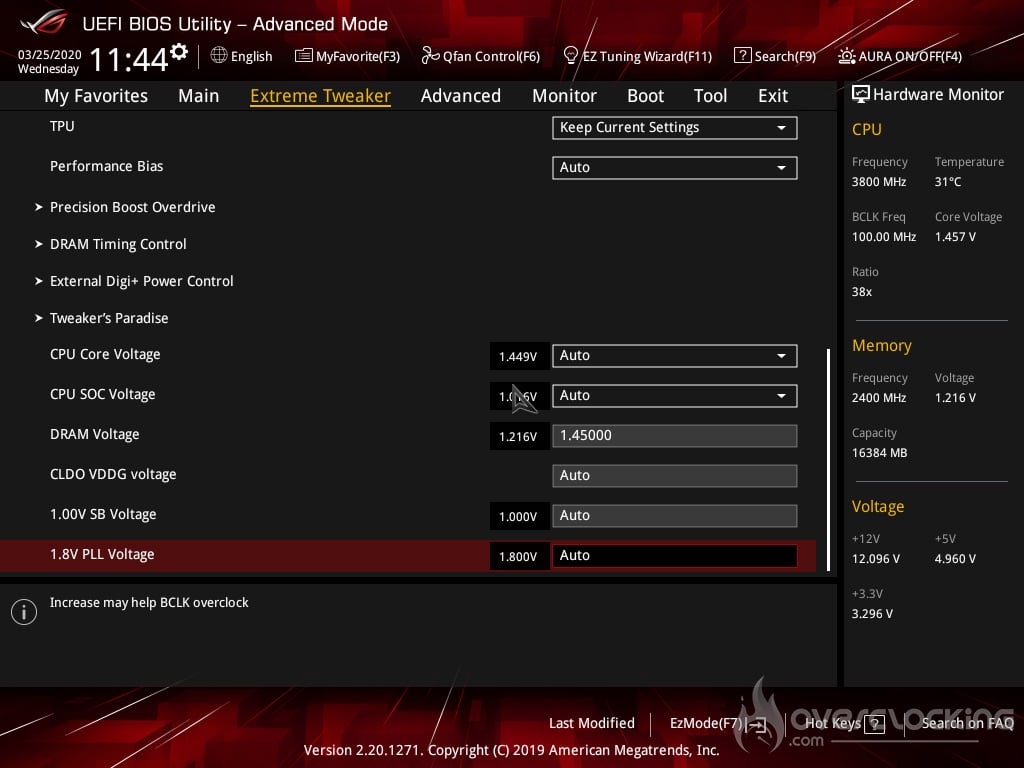The height and width of the screenshot is (768, 1024).
Task: Click the 12.096 V reading
Action: point(876,558)
